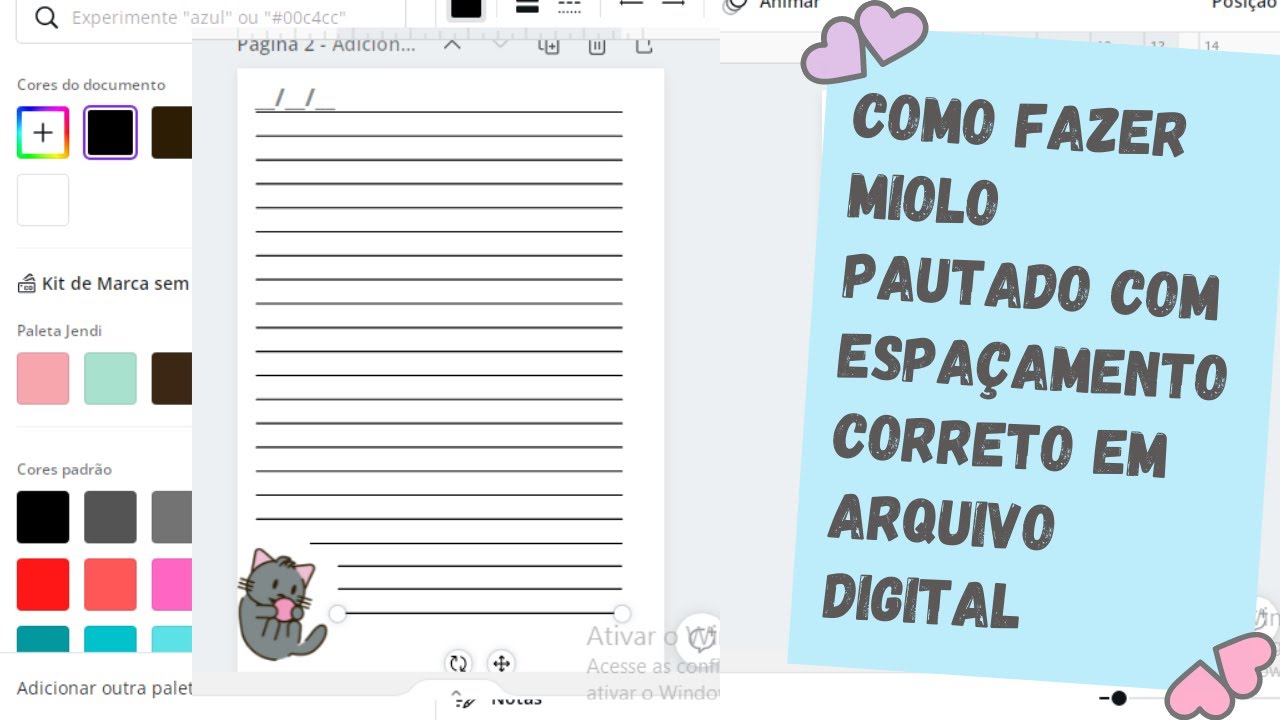Open the line weight icon in toolbar
The width and height of the screenshot is (1280, 720).
click(x=527, y=6)
